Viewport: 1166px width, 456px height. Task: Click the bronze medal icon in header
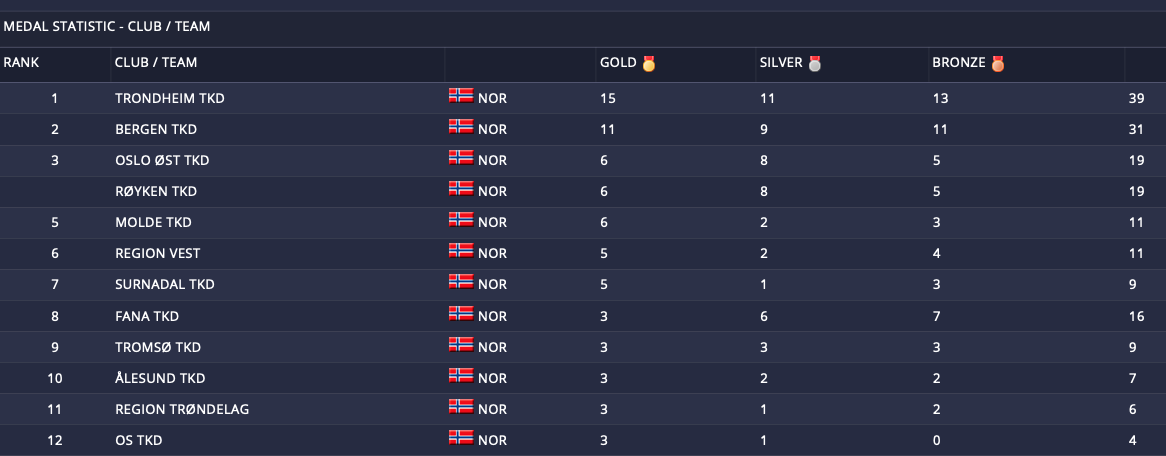997,64
